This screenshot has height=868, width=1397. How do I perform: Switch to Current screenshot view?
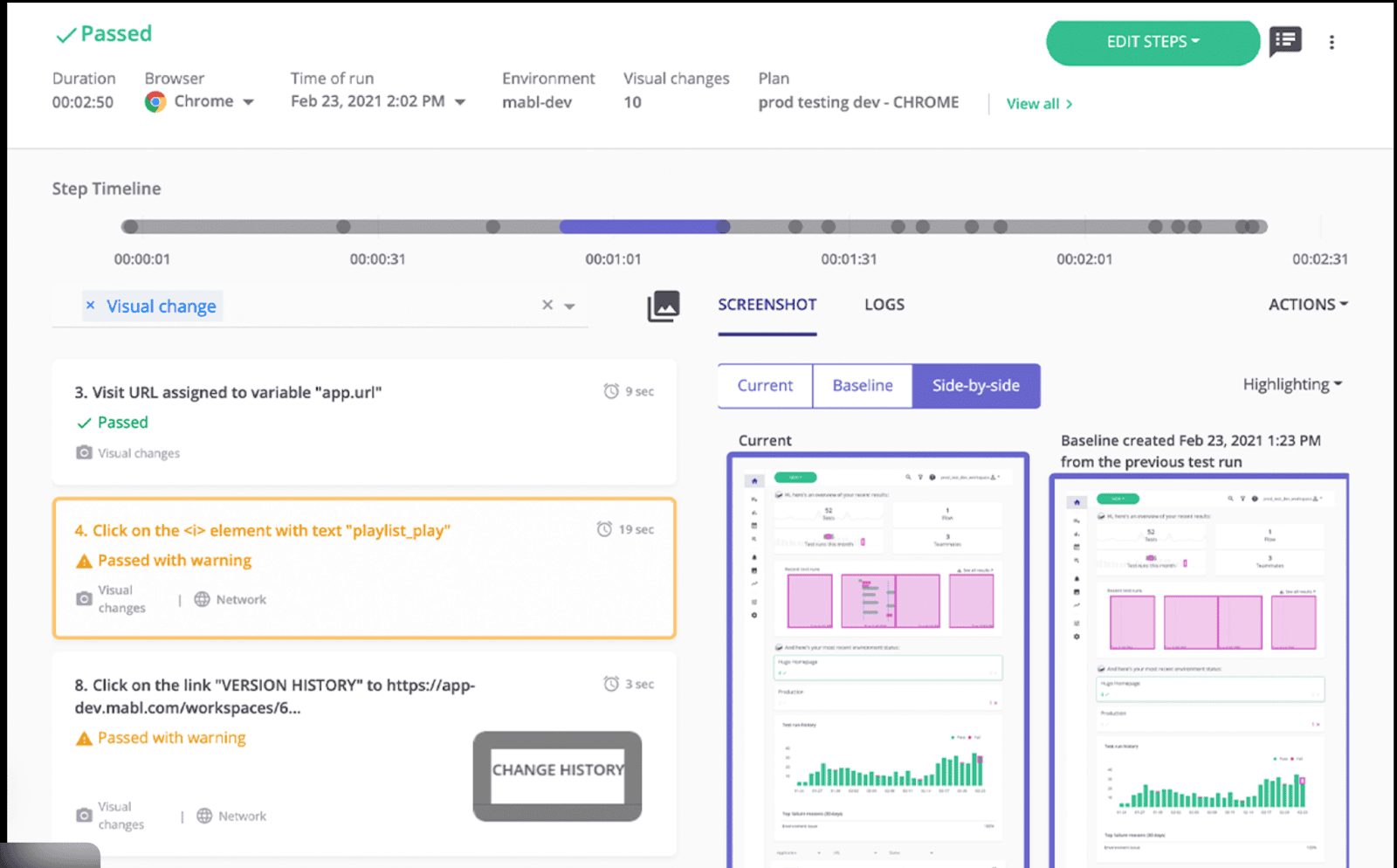(x=765, y=386)
